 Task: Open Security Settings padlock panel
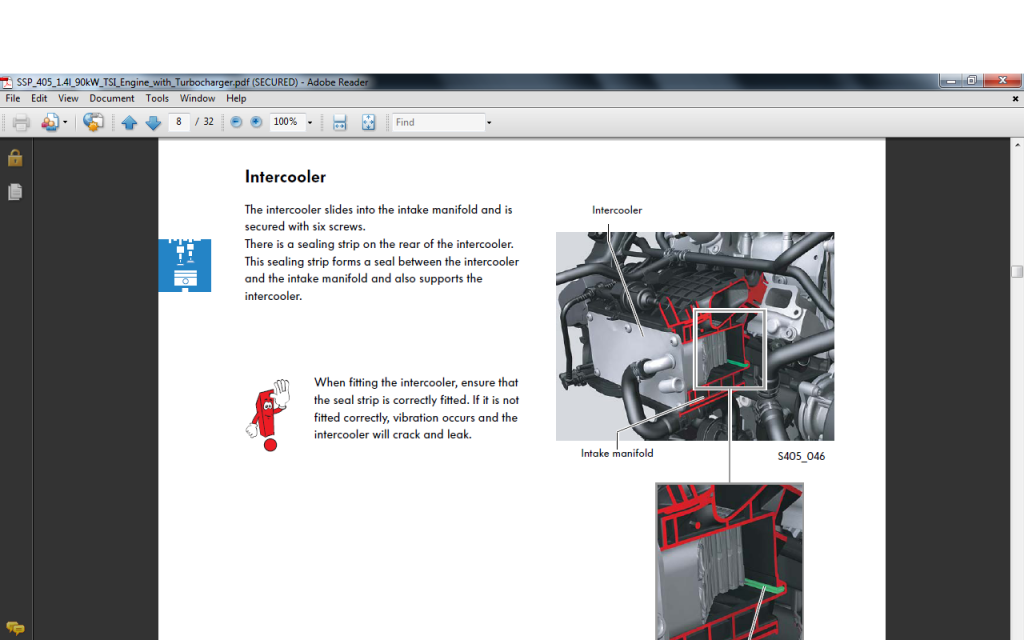[15, 158]
